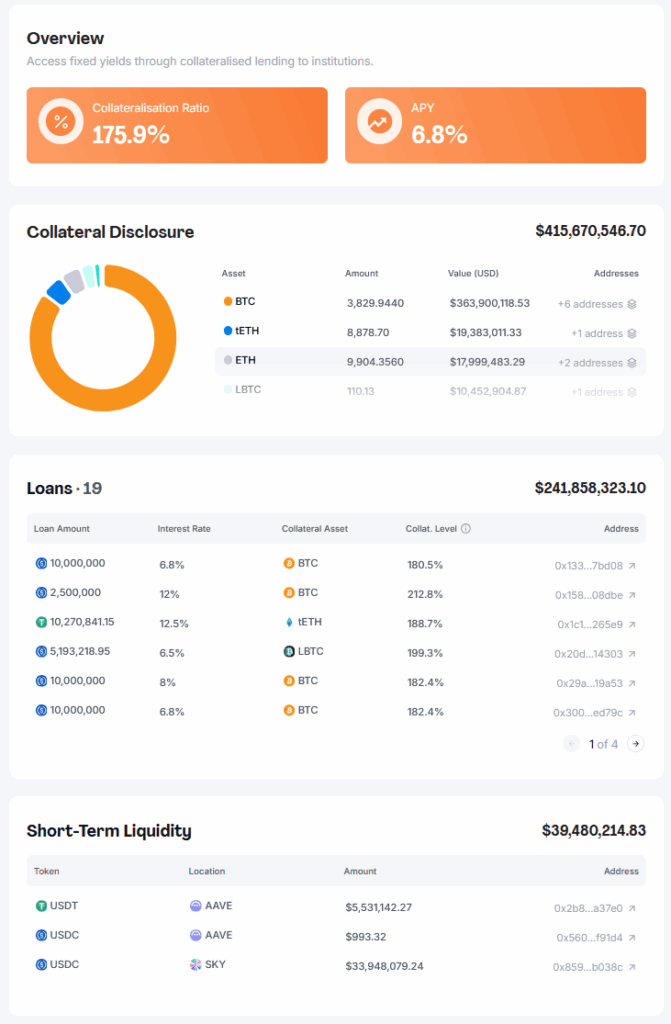The image size is (671, 1024).
Task: Open external link arrow for 0x29a...19a53
Action: pyautogui.click(x=632, y=683)
